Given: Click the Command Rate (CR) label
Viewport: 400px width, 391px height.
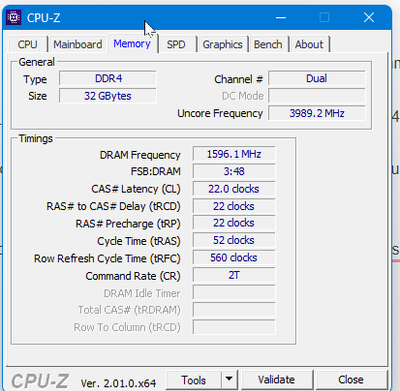Looking at the screenshot, I should [133, 276].
